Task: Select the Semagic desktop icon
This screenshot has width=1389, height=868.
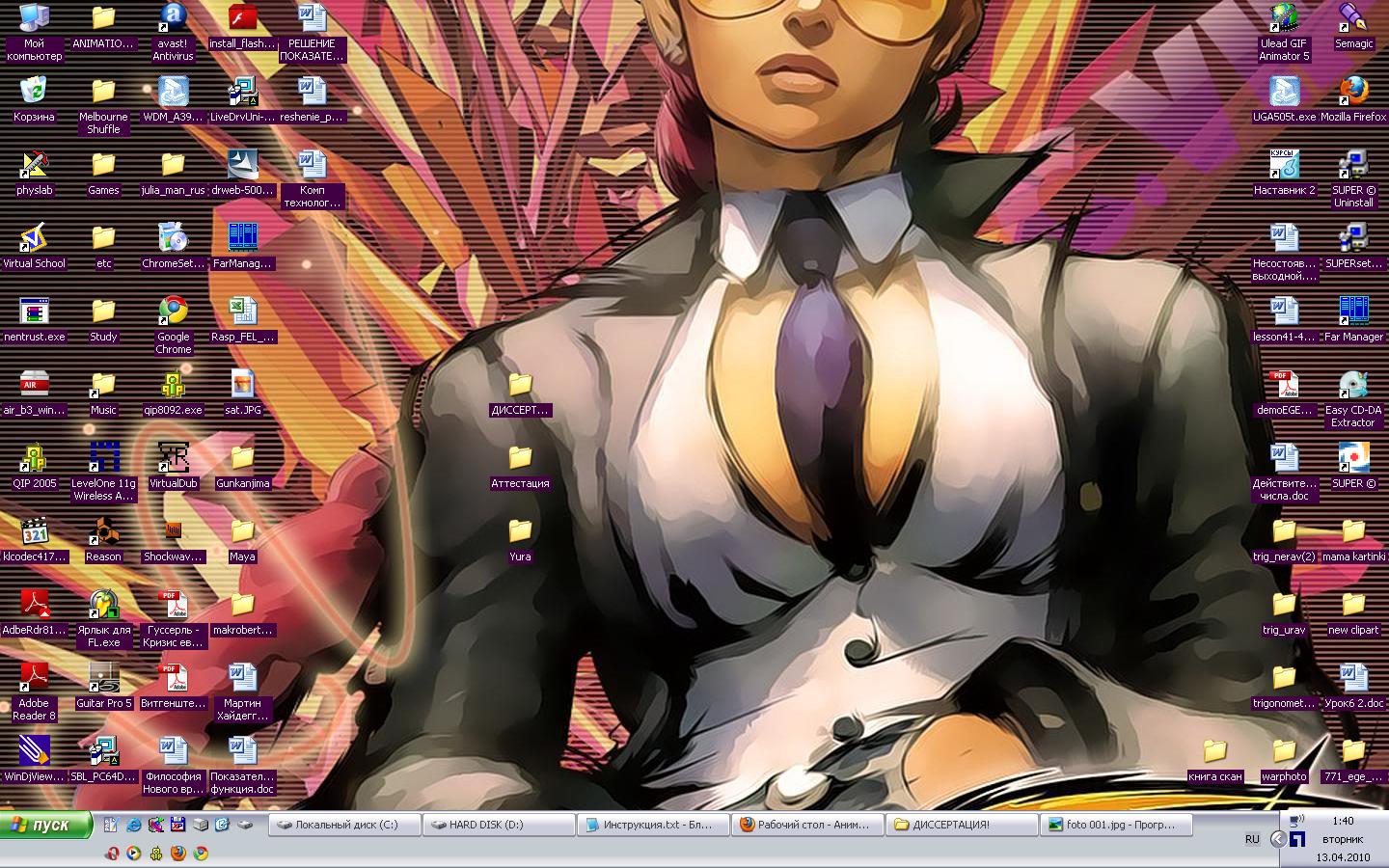Action: pos(1353,26)
